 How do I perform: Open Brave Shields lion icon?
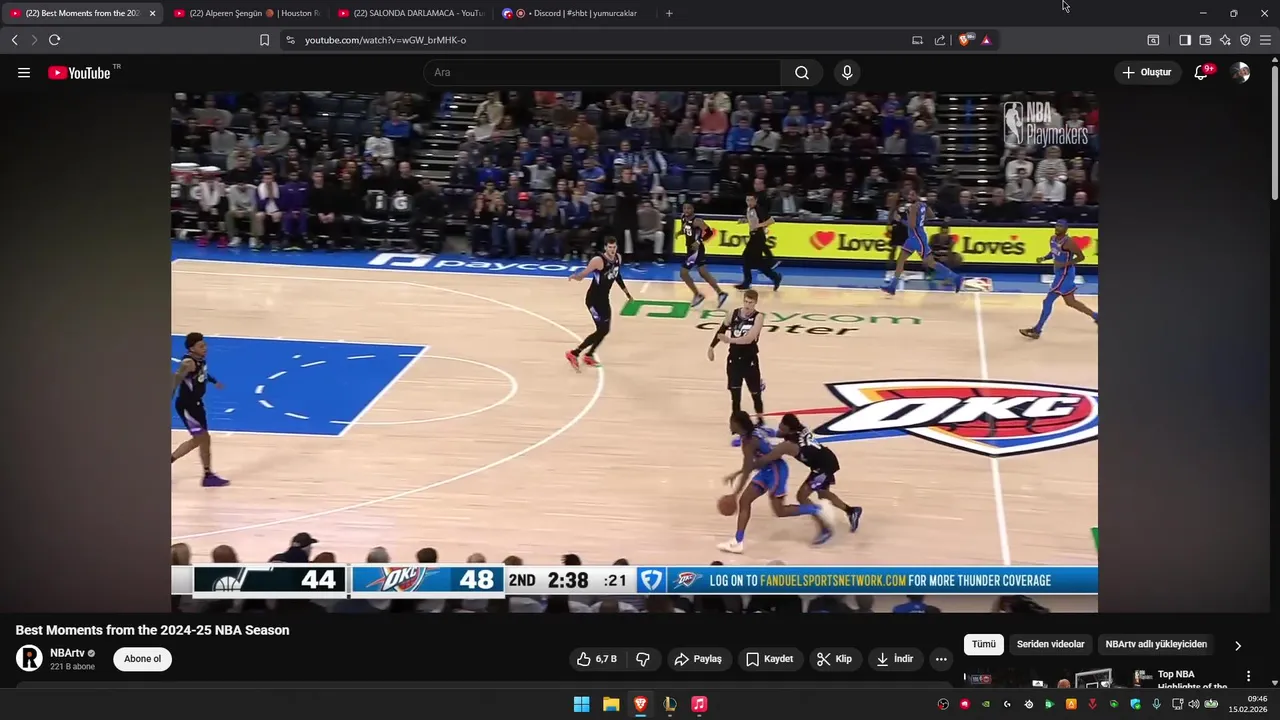point(965,40)
